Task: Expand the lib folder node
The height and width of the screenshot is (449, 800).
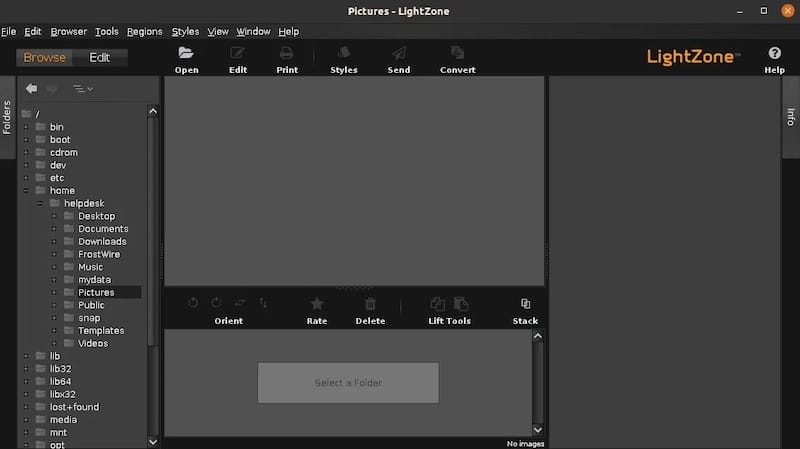Action: 26,356
